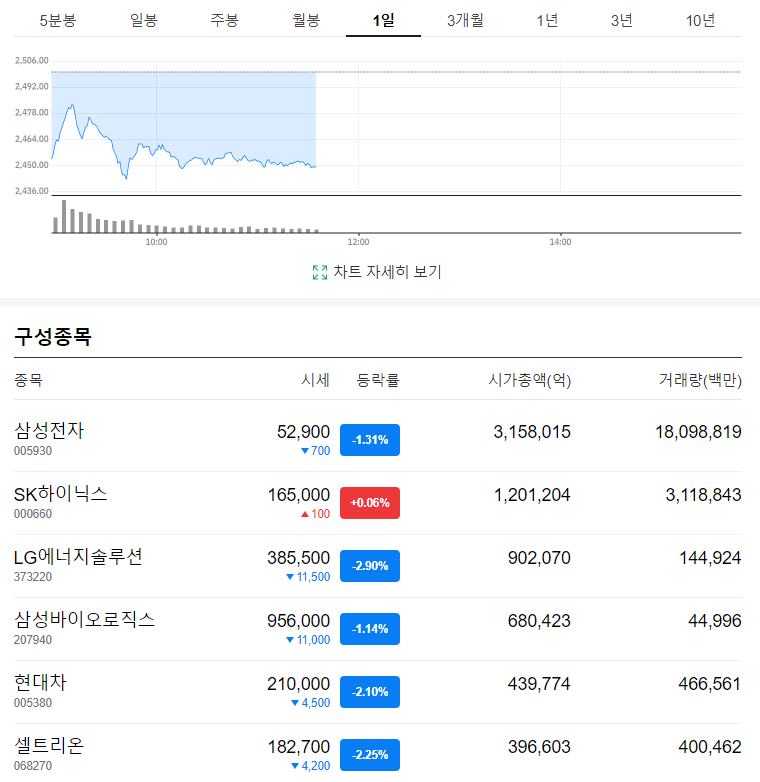Switch to the 5분봉 chart tab

click(57, 20)
